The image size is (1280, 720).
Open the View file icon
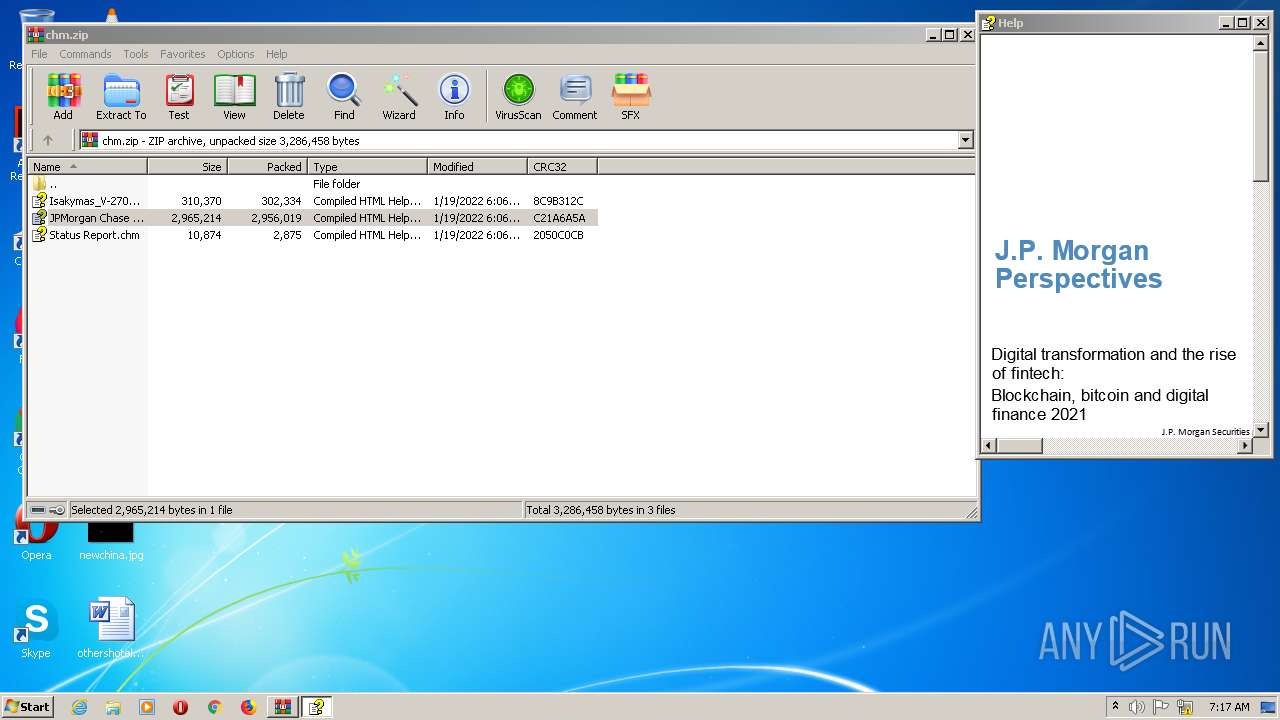coord(234,97)
